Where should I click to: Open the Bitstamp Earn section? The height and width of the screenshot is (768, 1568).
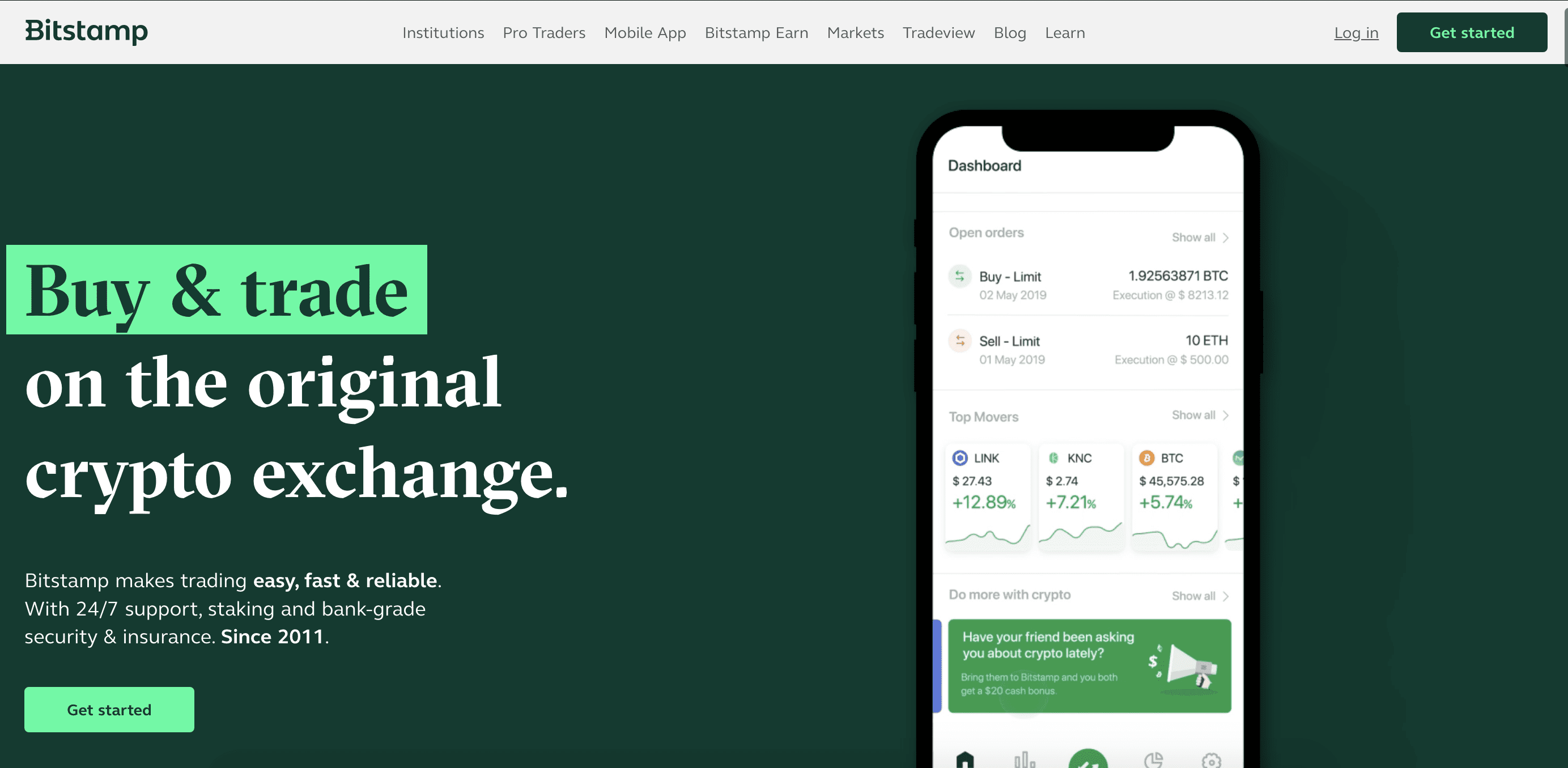coord(756,32)
